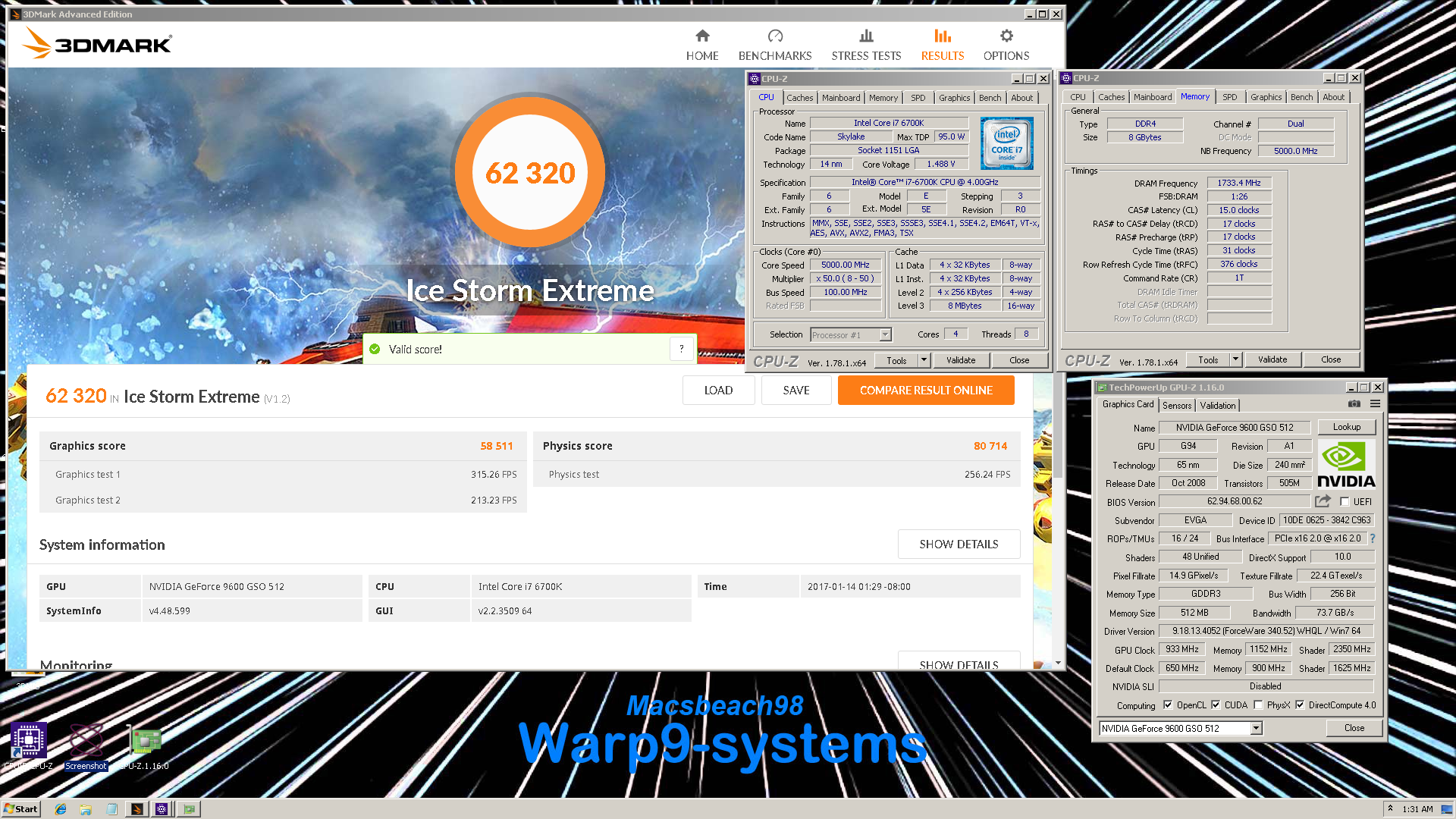Expand Tools arrow in right CPU-Z Memory window
1456x819 pixels.
tap(1235, 359)
